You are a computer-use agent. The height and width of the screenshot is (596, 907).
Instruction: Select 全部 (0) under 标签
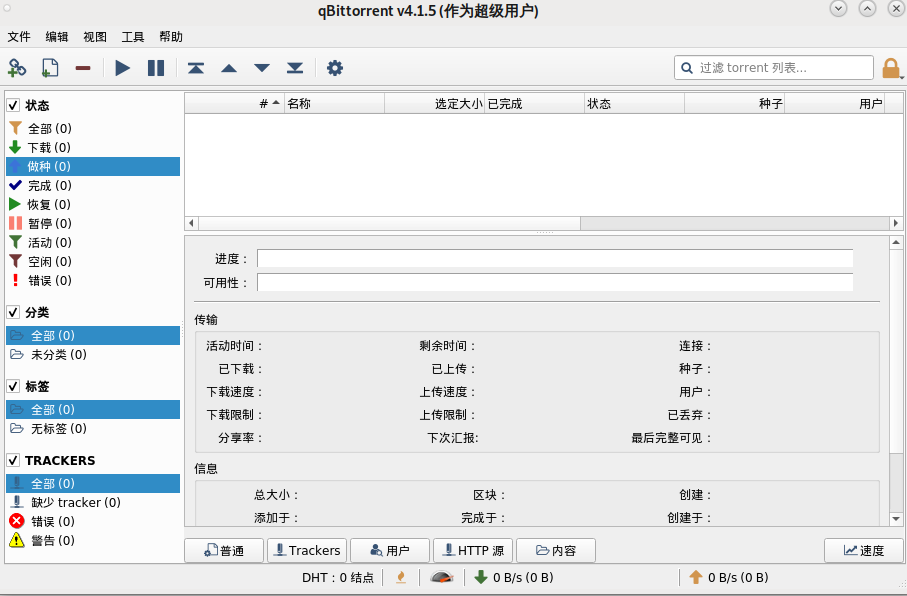(93, 410)
